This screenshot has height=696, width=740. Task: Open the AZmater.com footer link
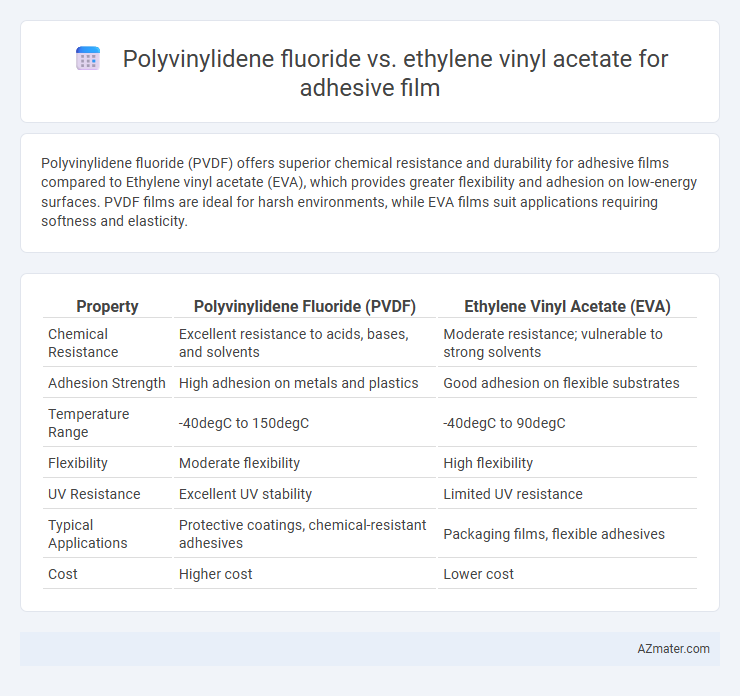pos(673,649)
